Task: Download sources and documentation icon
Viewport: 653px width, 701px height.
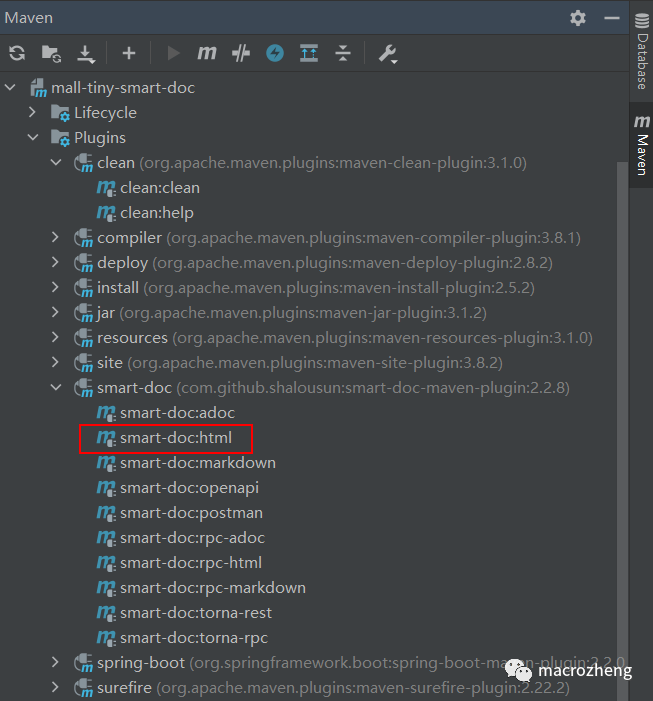Action: click(x=86, y=54)
